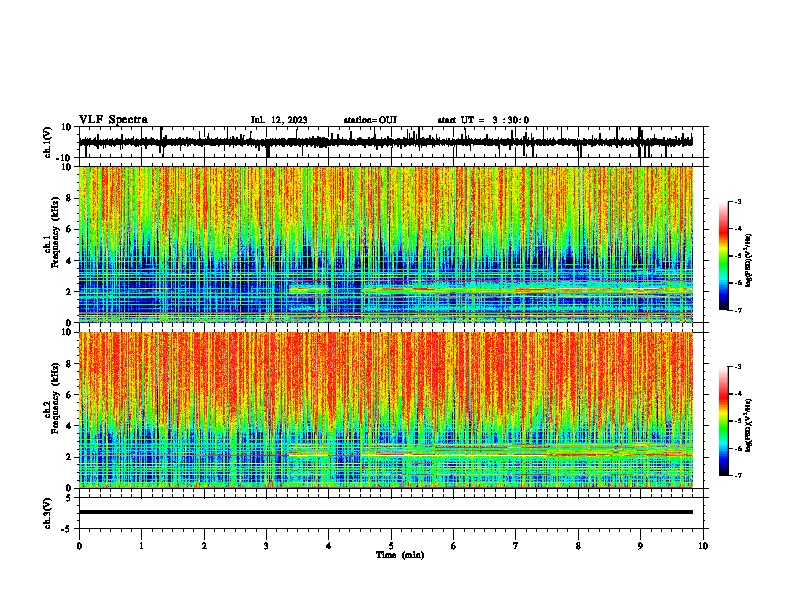This screenshot has width=792, height=612.
Task: Click the 8 kHz tick on ch.1 frequency axis
Action: 69,198
